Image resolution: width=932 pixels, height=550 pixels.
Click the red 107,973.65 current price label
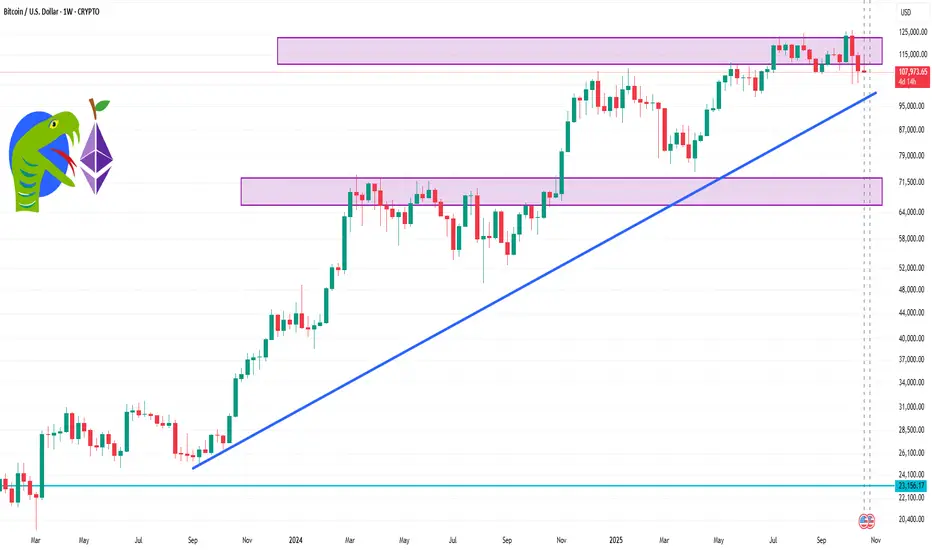(x=908, y=71)
